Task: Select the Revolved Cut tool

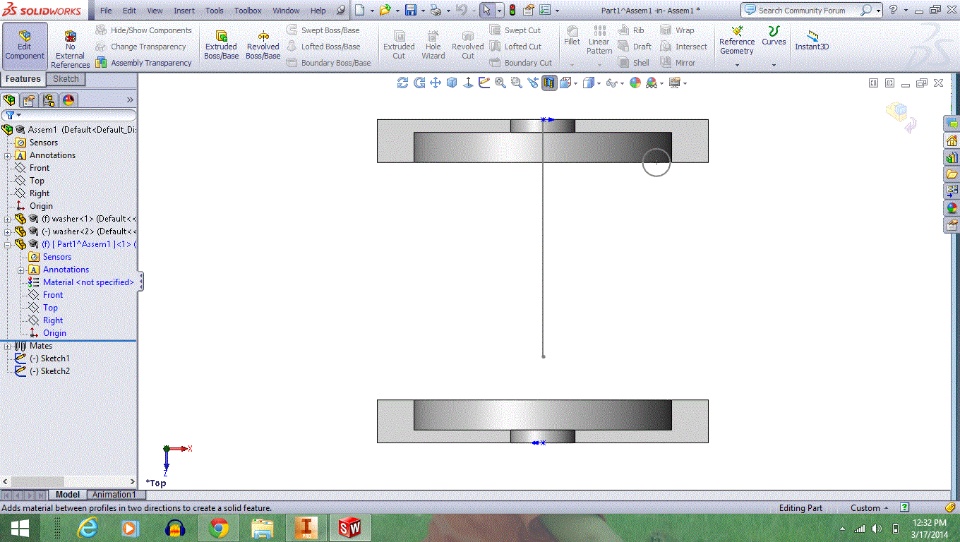Action: click(x=467, y=45)
